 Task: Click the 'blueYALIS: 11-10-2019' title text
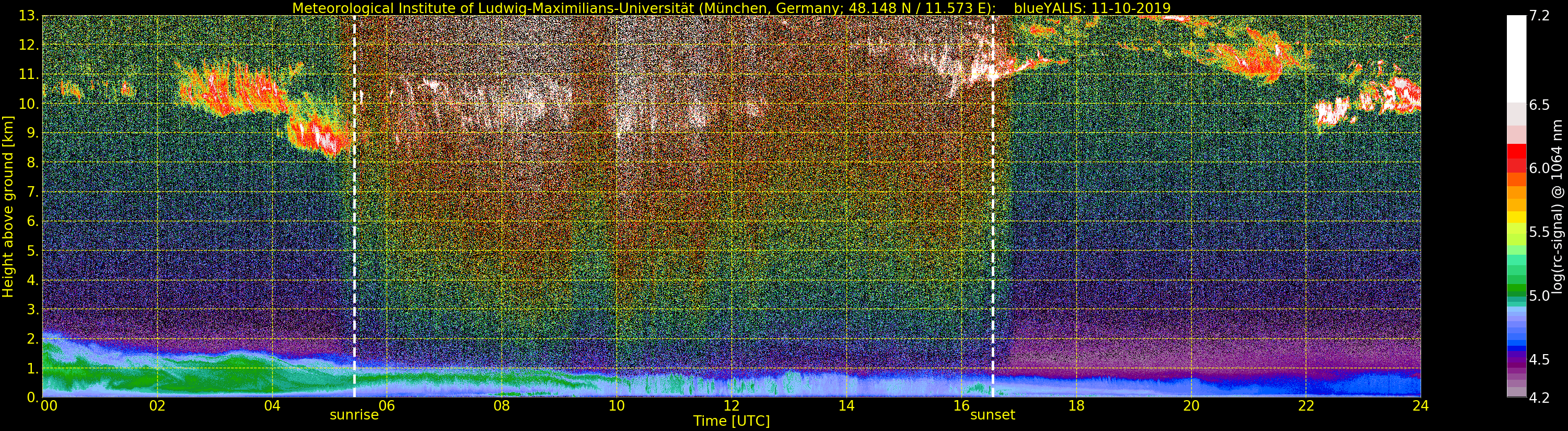coord(1093,8)
